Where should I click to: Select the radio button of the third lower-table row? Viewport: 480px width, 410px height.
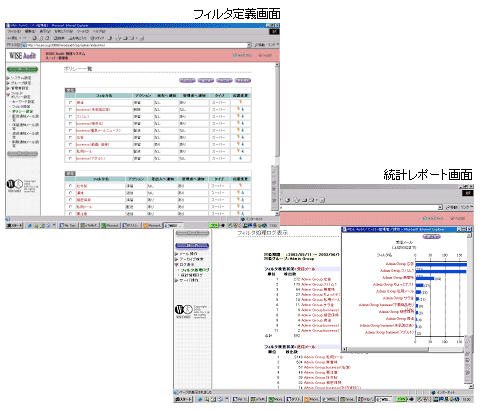(70, 200)
